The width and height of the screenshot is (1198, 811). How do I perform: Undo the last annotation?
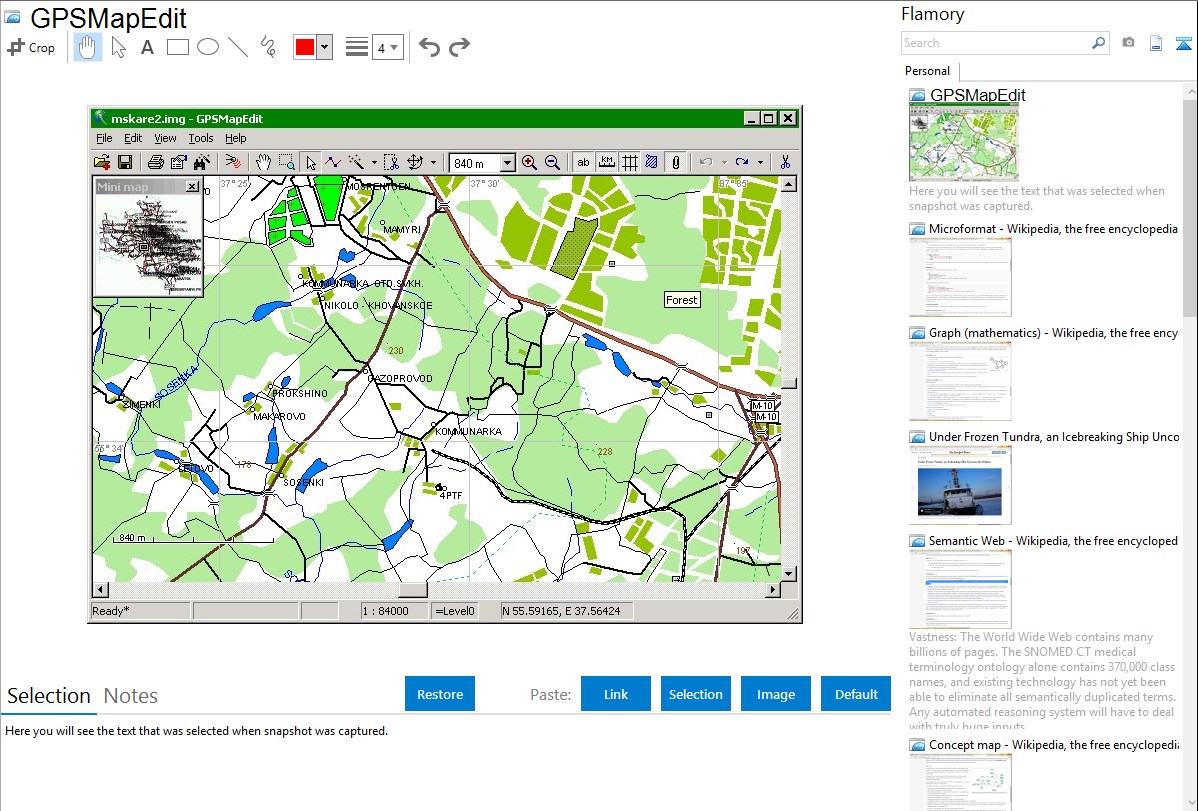429,47
